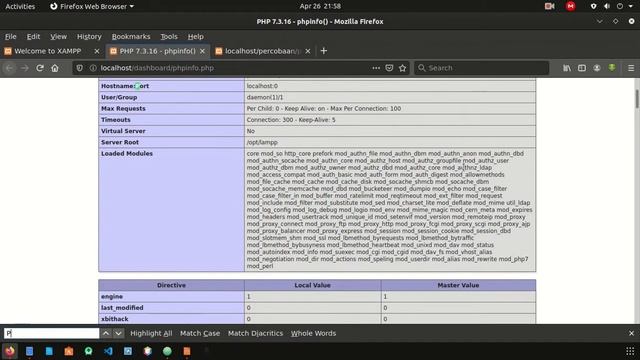640x360 pixels.
Task: Open the Bookmarks menu
Action: pyautogui.click(x=131, y=37)
